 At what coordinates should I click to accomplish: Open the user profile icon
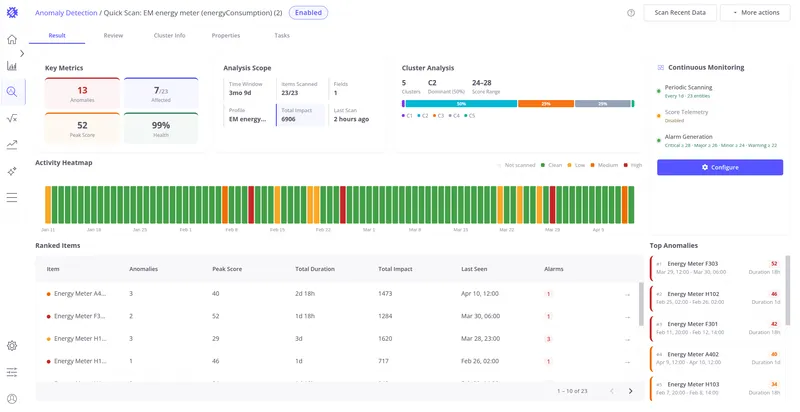point(12,399)
